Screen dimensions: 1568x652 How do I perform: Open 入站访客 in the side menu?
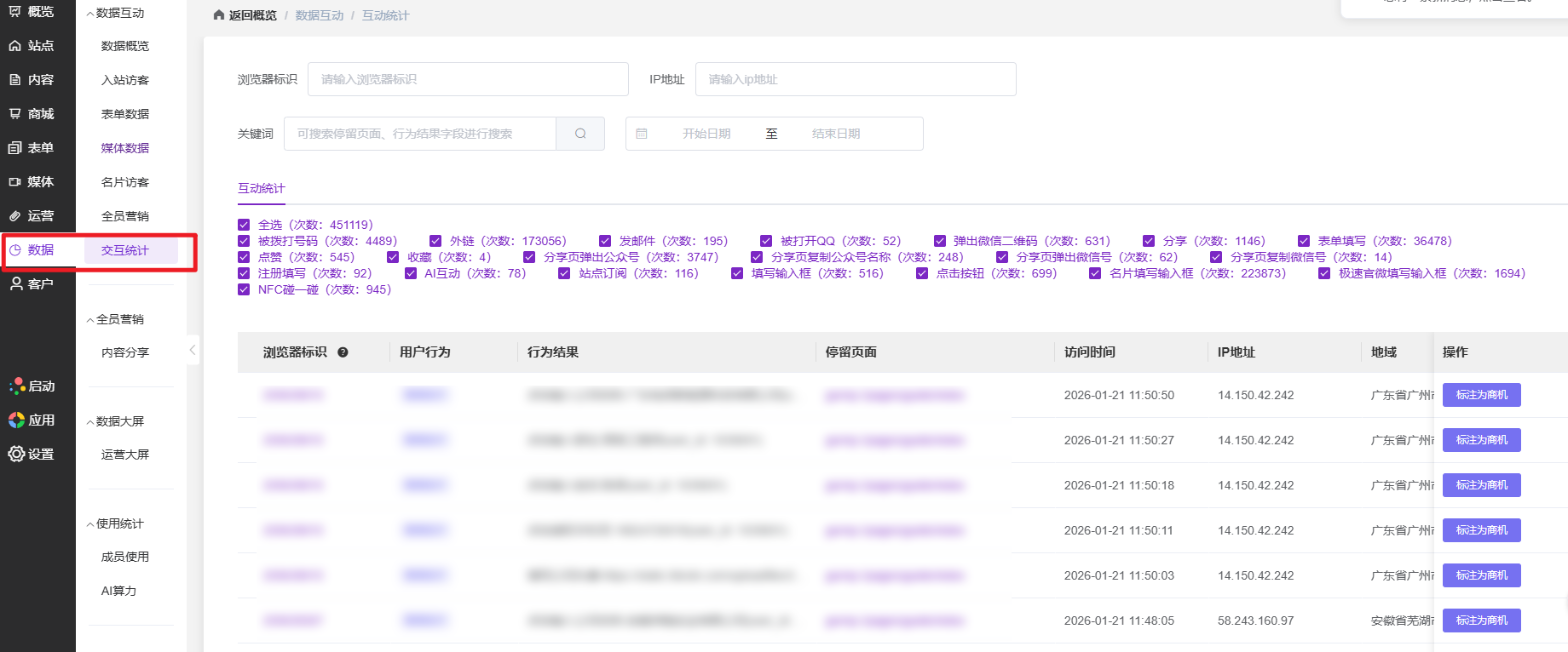coord(125,80)
